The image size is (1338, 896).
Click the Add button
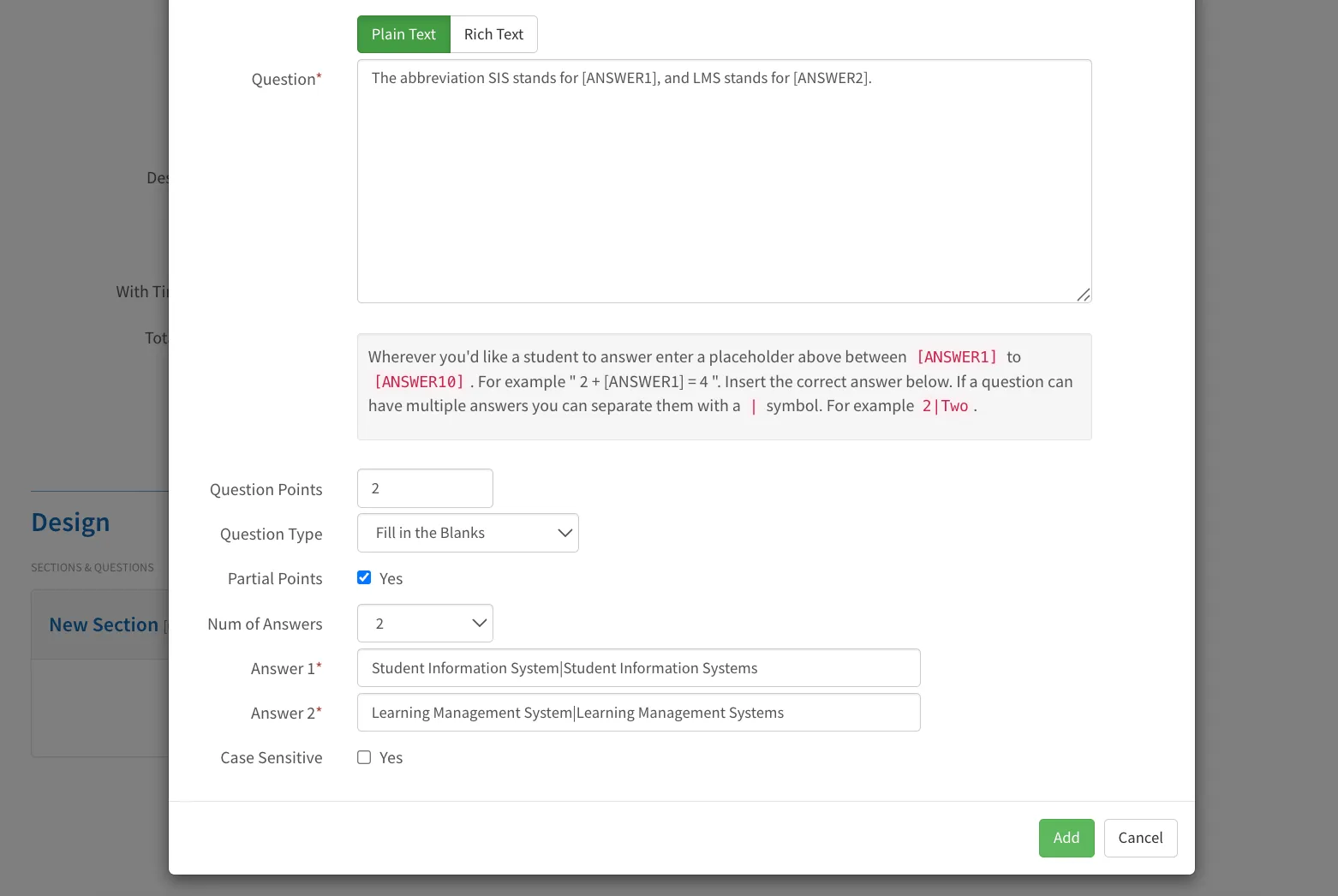pos(1066,838)
